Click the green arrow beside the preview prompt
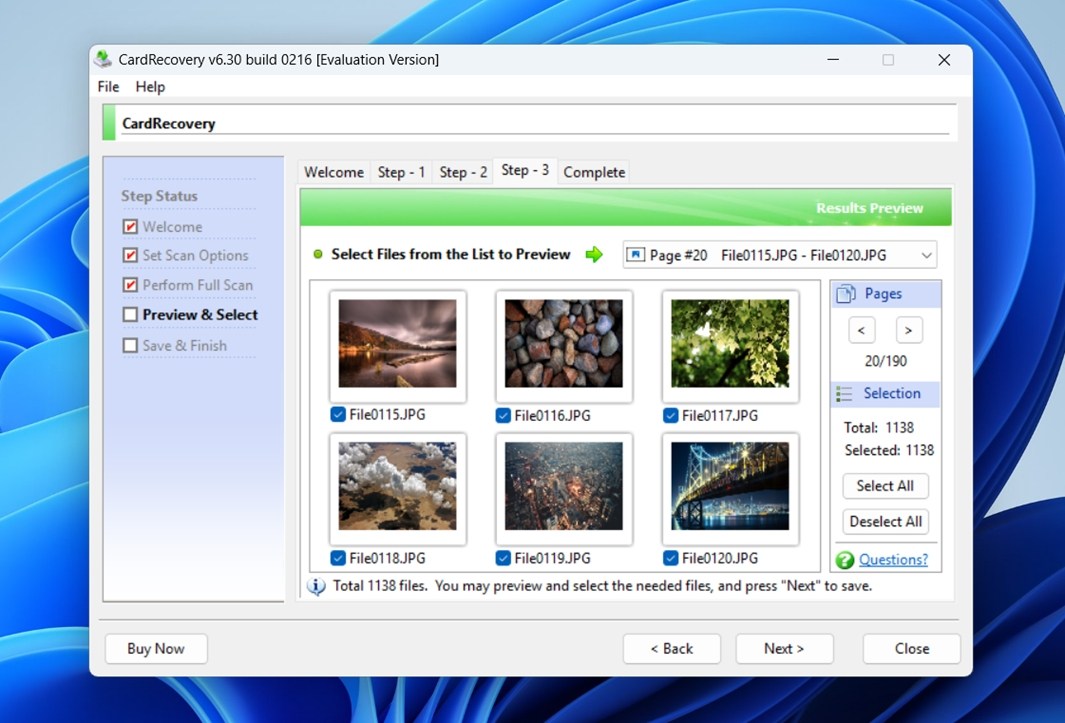 point(595,254)
